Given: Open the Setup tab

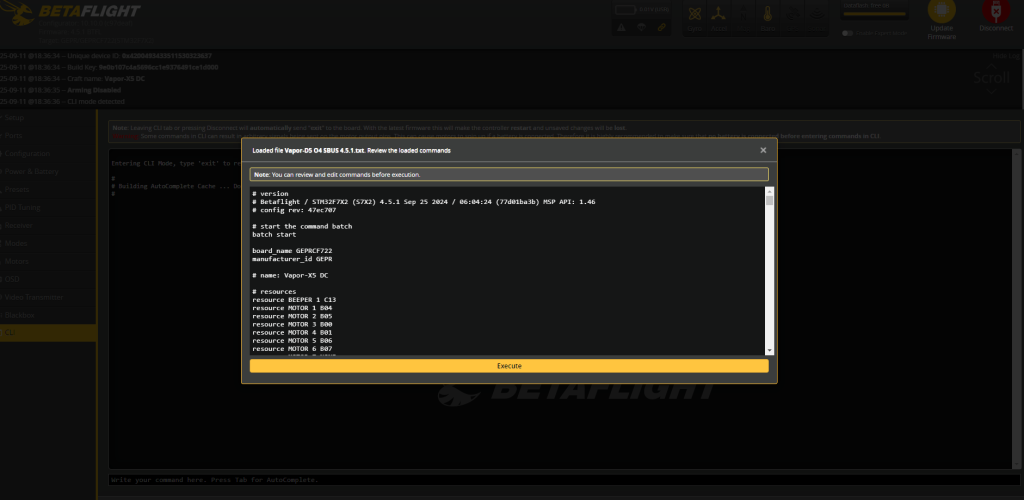Looking at the screenshot, I should (x=48, y=117).
